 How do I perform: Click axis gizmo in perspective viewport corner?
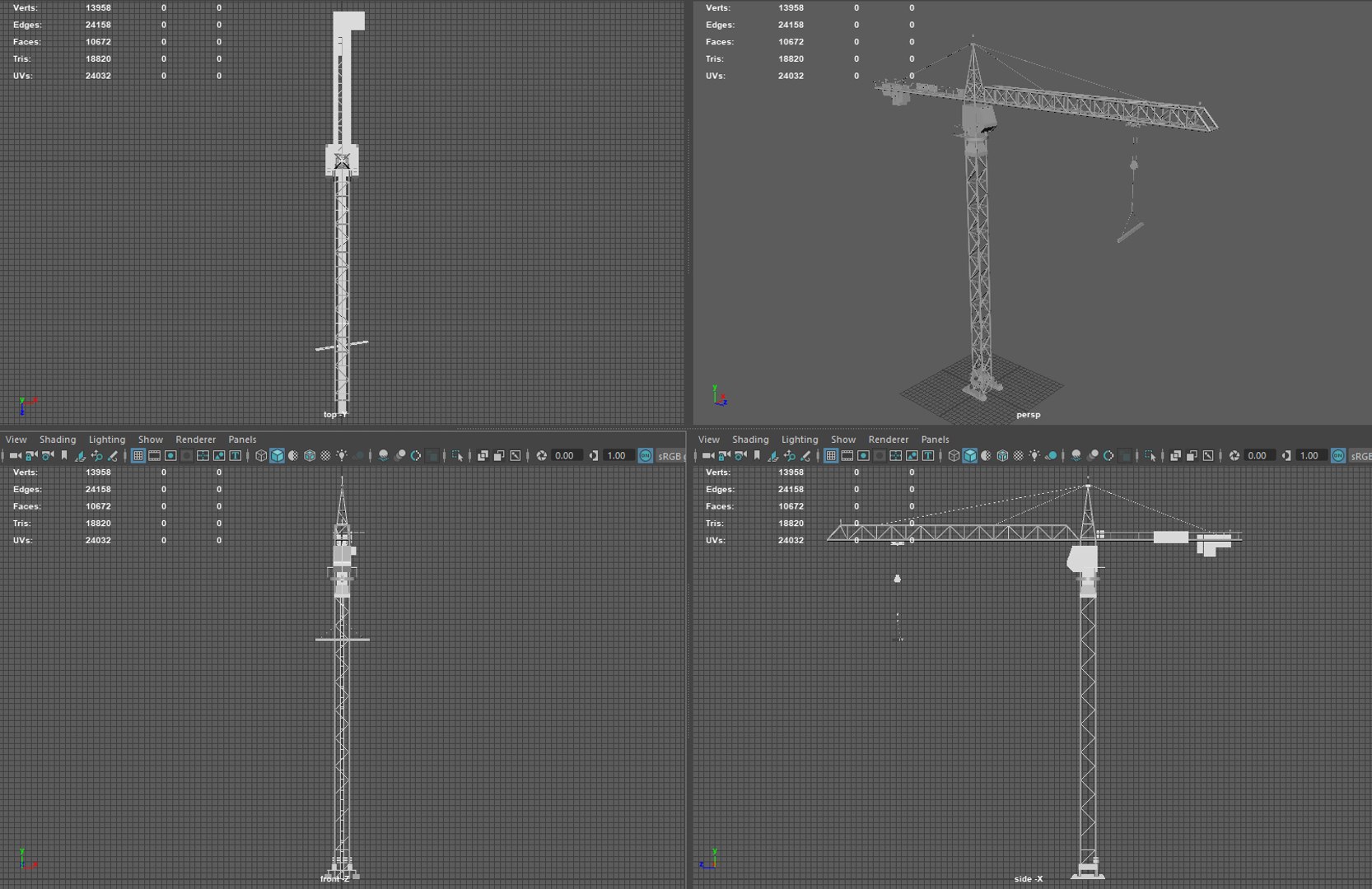pyautogui.click(x=719, y=396)
